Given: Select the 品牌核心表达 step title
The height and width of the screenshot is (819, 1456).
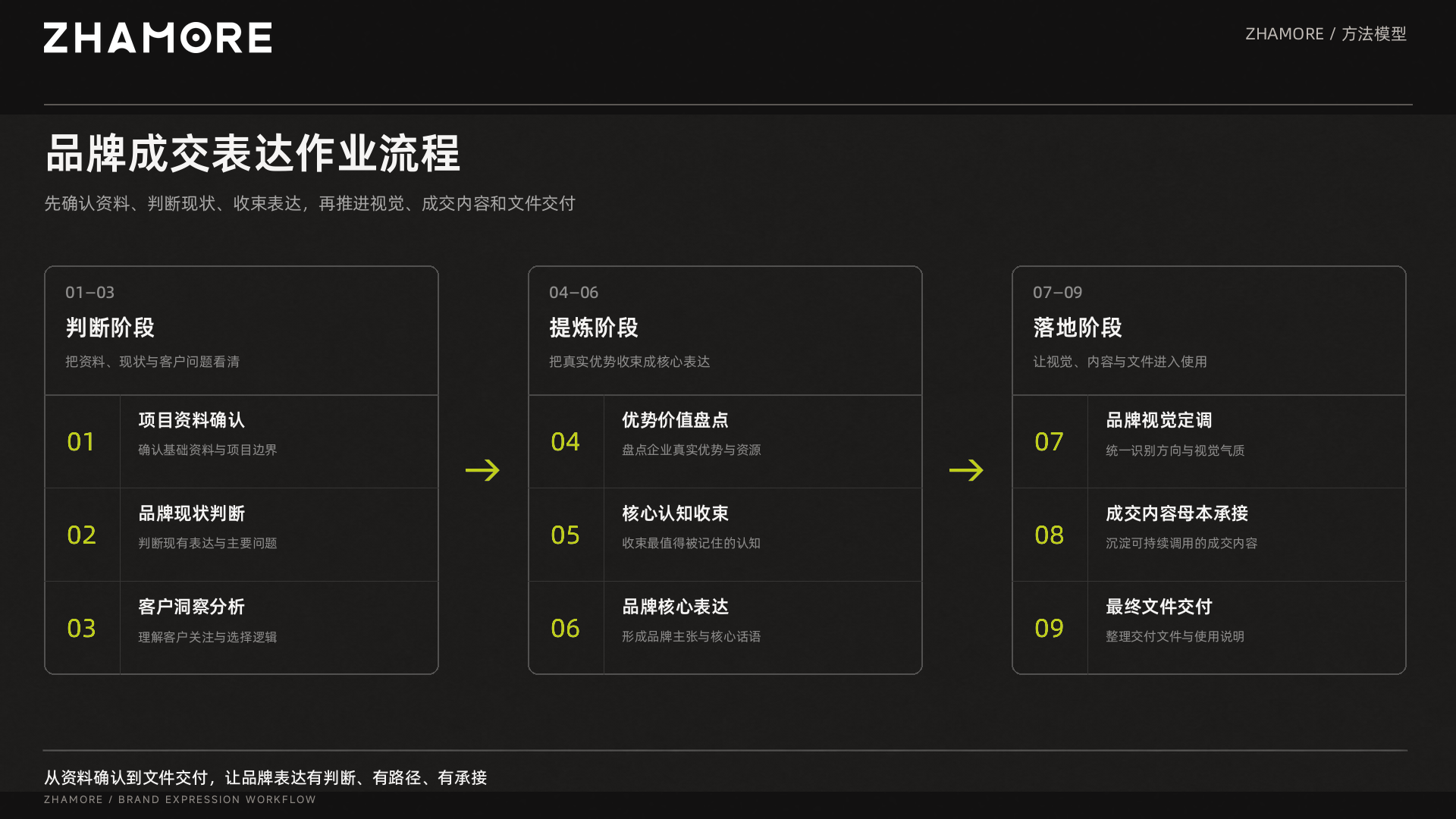Looking at the screenshot, I should [675, 607].
